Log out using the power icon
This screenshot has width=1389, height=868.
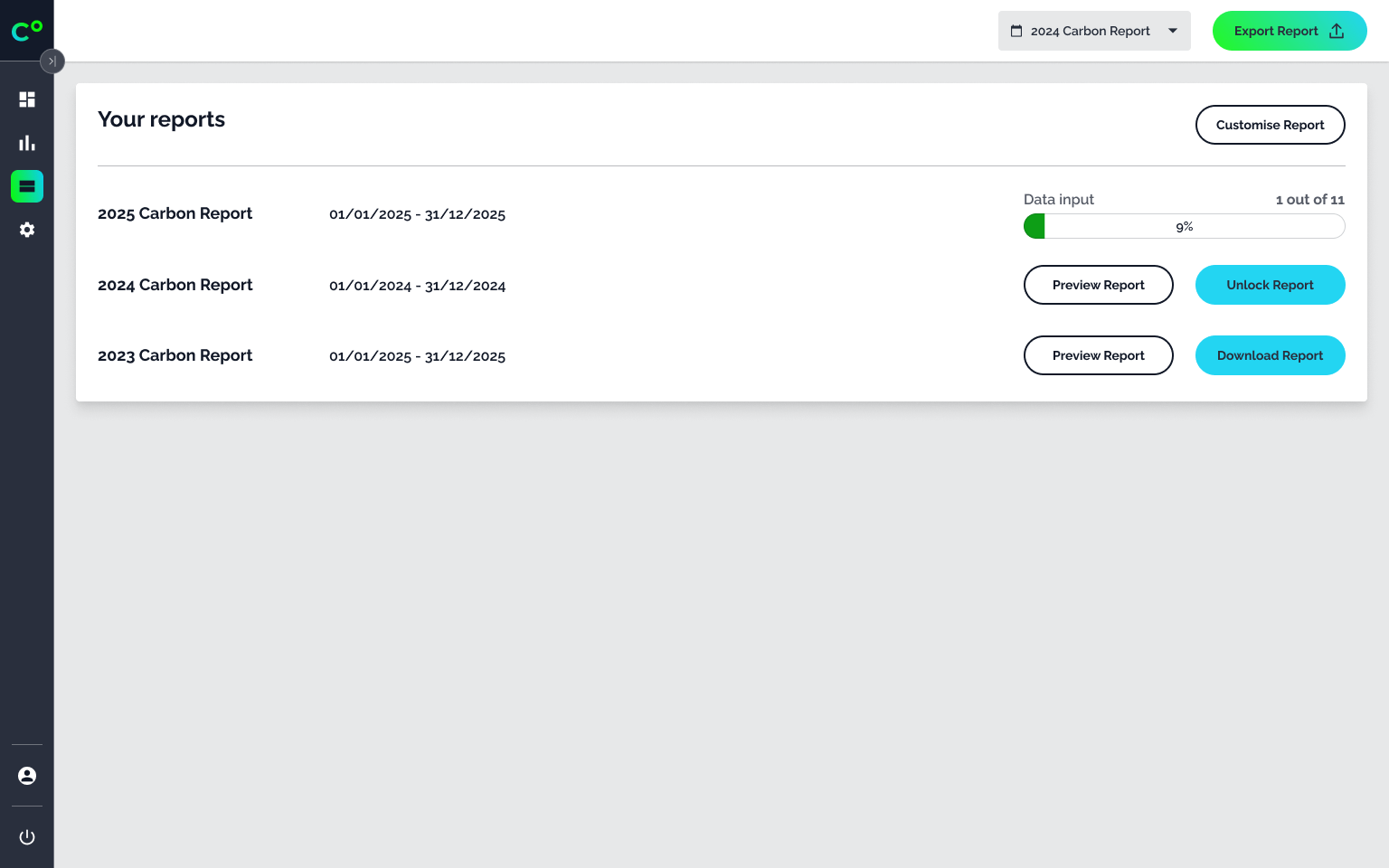[26, 836]
